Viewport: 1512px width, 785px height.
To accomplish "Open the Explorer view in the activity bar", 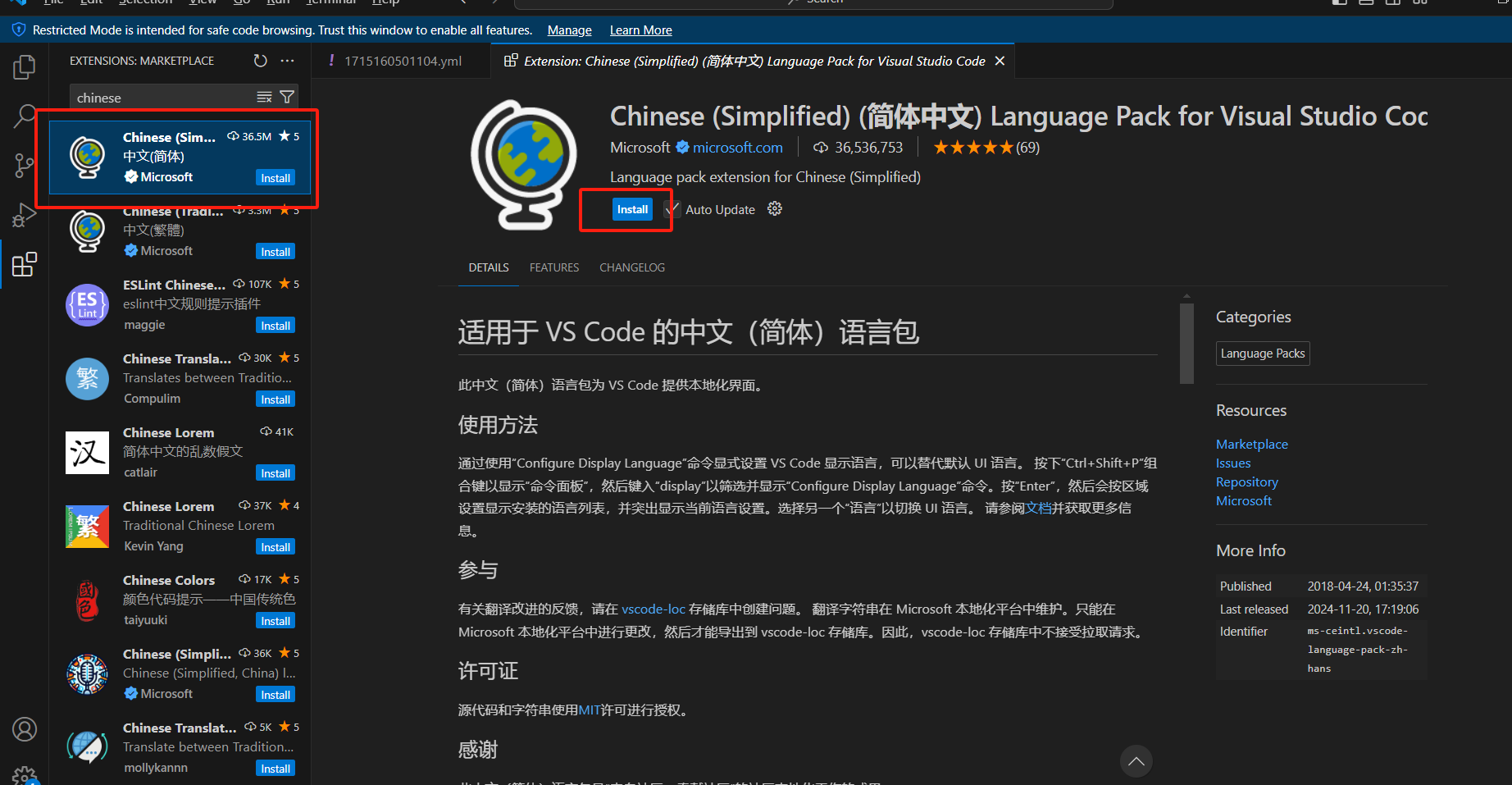I will click(x=25, y=67).
